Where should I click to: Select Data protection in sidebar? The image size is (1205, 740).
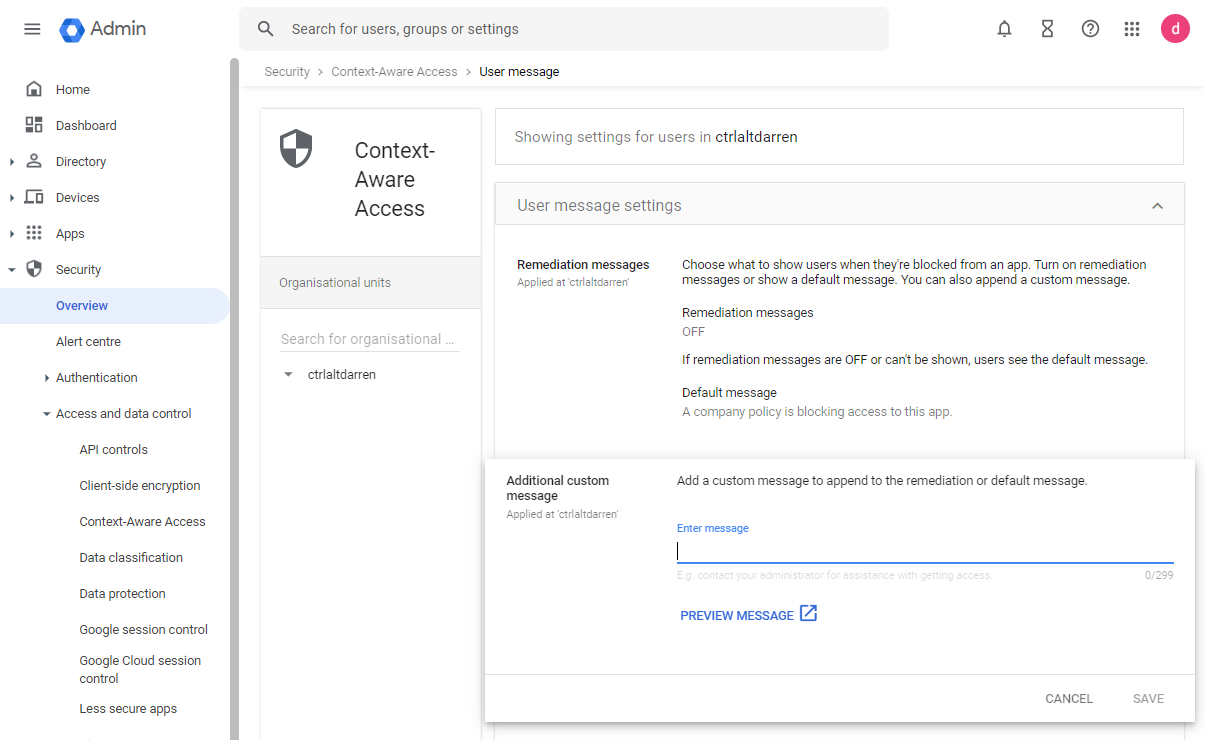(x=122, y=594)
